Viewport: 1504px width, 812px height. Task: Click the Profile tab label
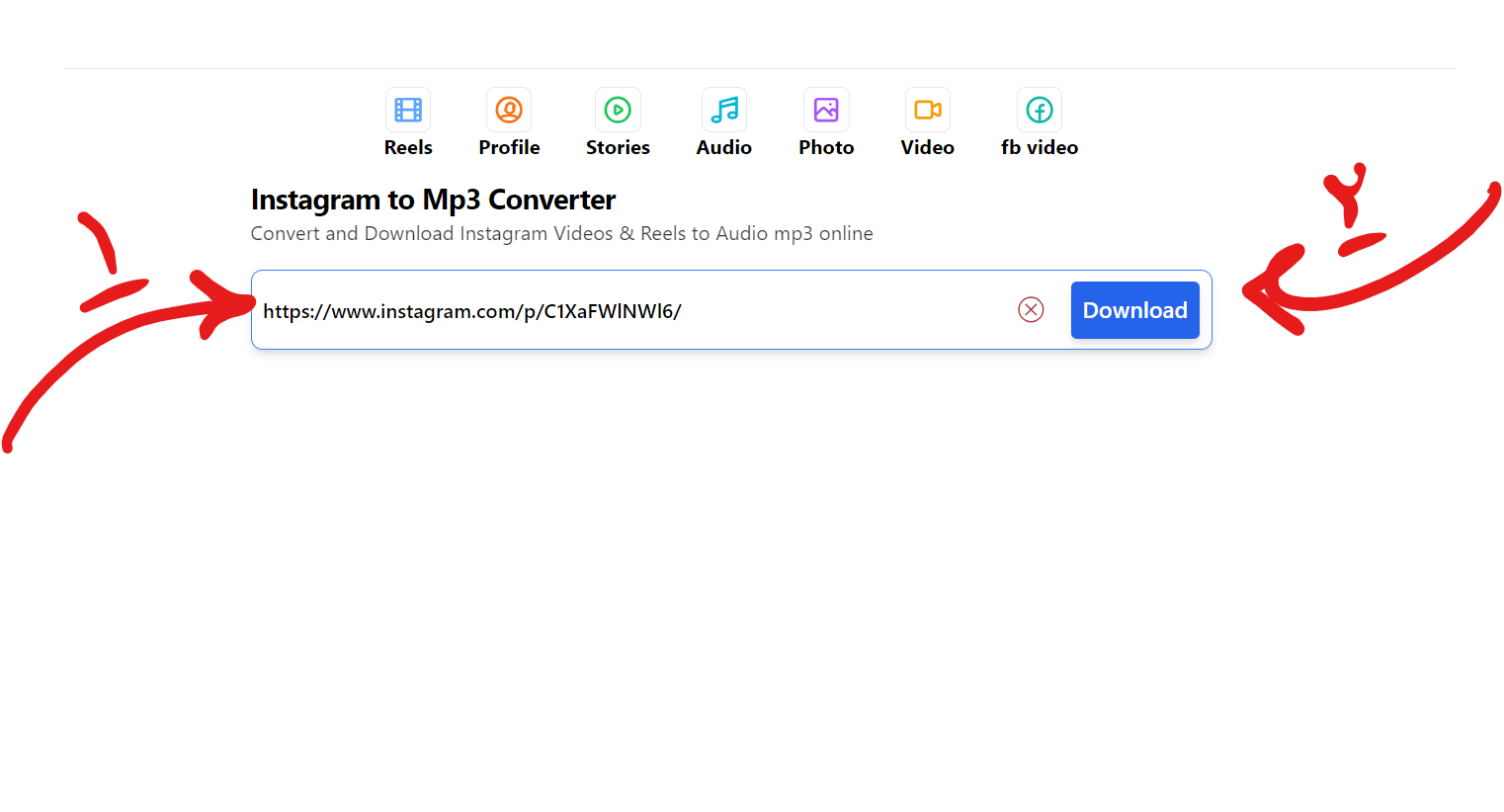pos(509,147)
